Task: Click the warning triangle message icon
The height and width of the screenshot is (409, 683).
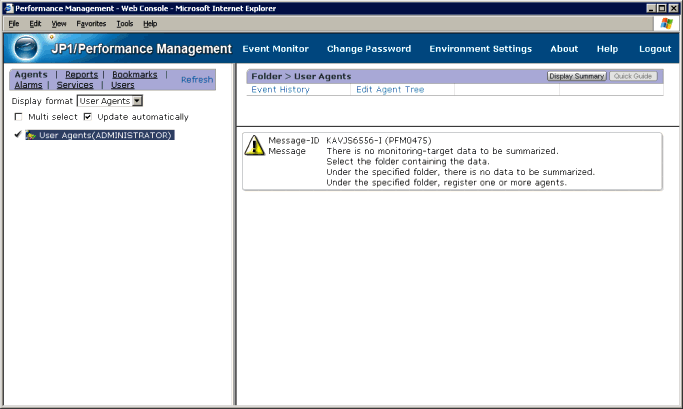Action: point(254,145)
